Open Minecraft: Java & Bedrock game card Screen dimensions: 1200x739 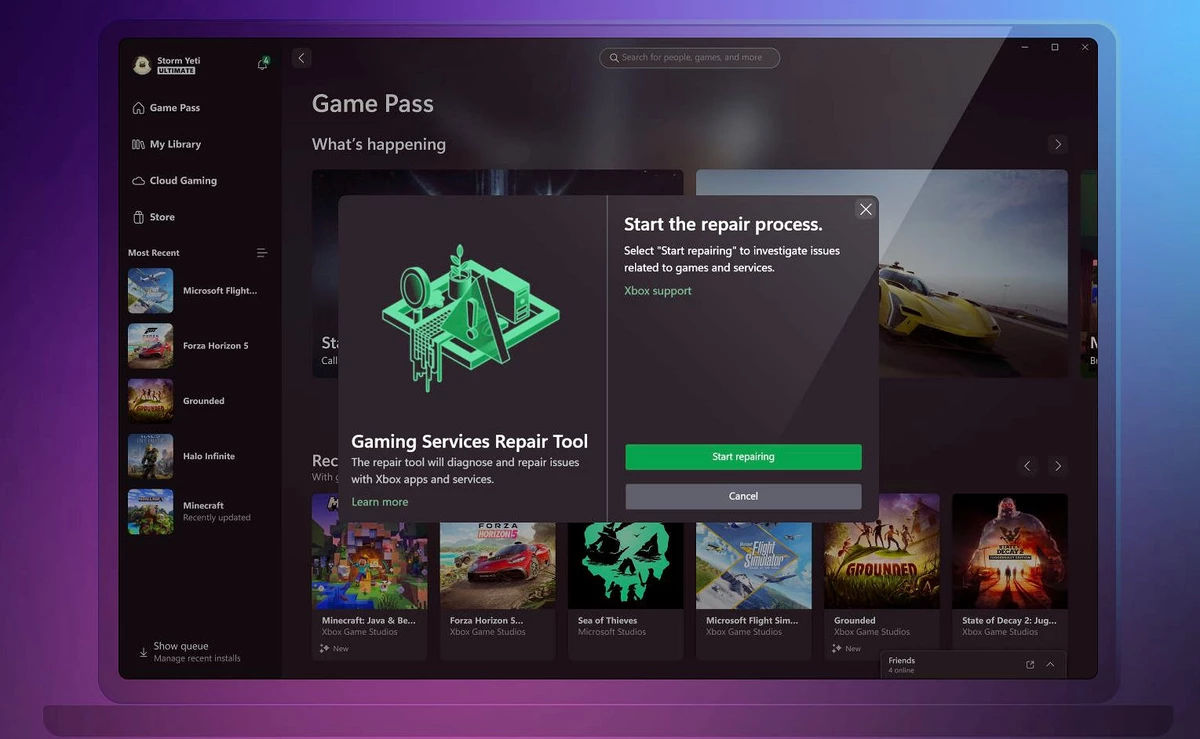370,576
